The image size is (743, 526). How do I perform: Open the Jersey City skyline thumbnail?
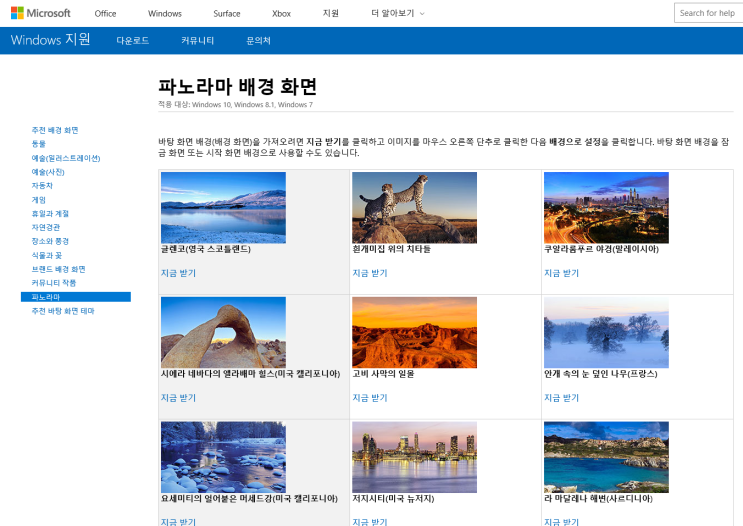415,457
